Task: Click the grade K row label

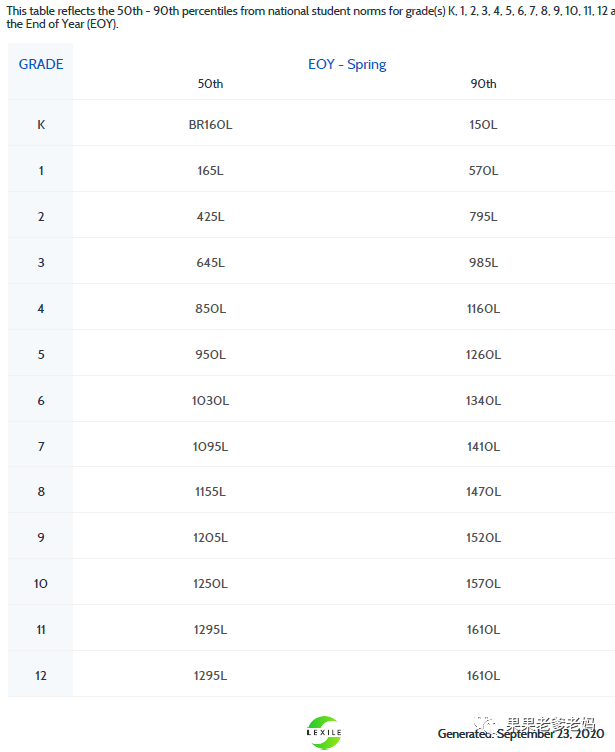Action: [41, 125]
